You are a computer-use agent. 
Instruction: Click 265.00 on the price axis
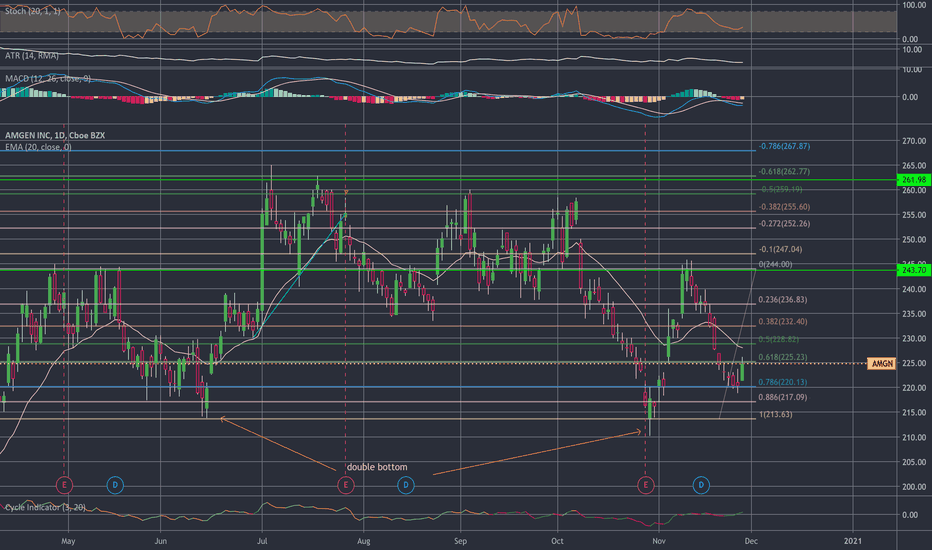coord(914,166)
